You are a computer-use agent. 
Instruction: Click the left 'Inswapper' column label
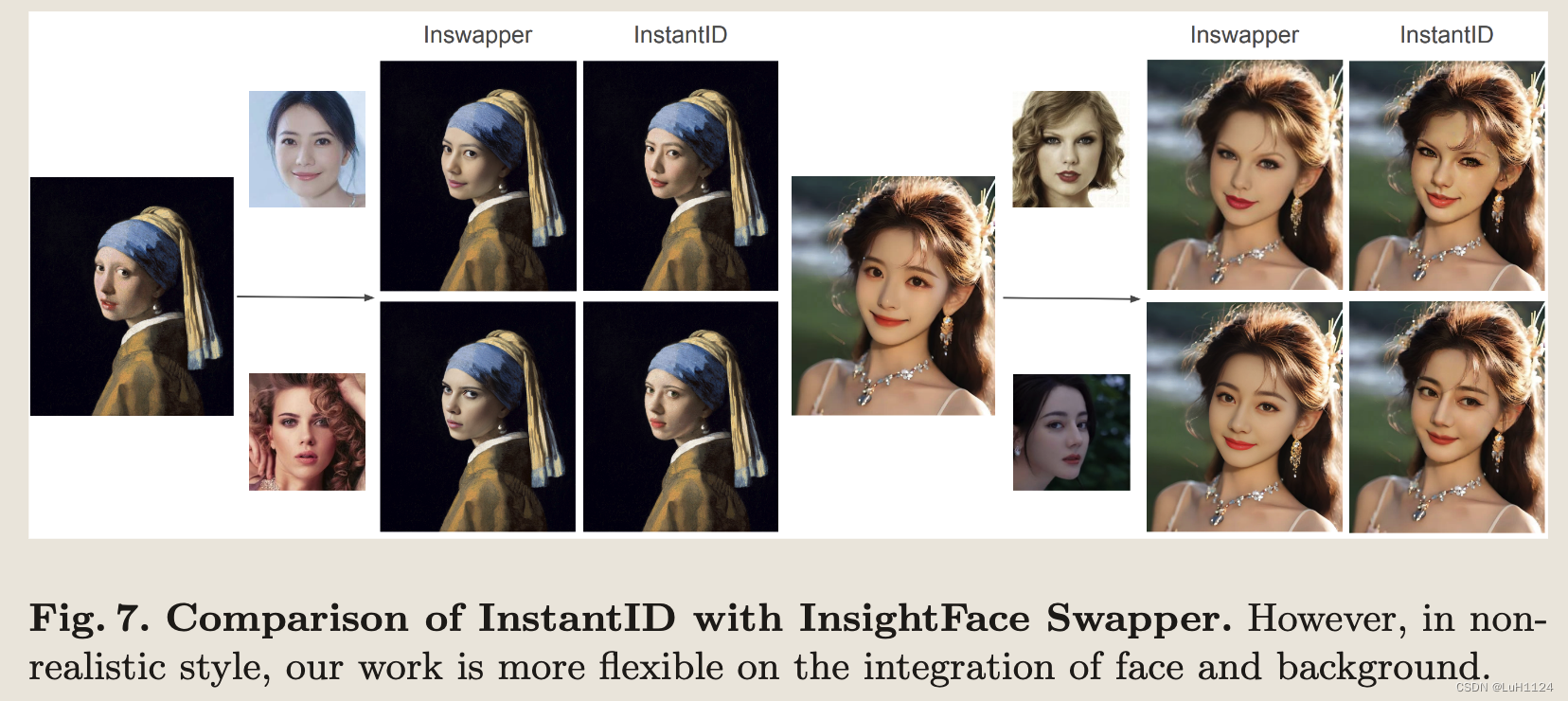(477, 36)
